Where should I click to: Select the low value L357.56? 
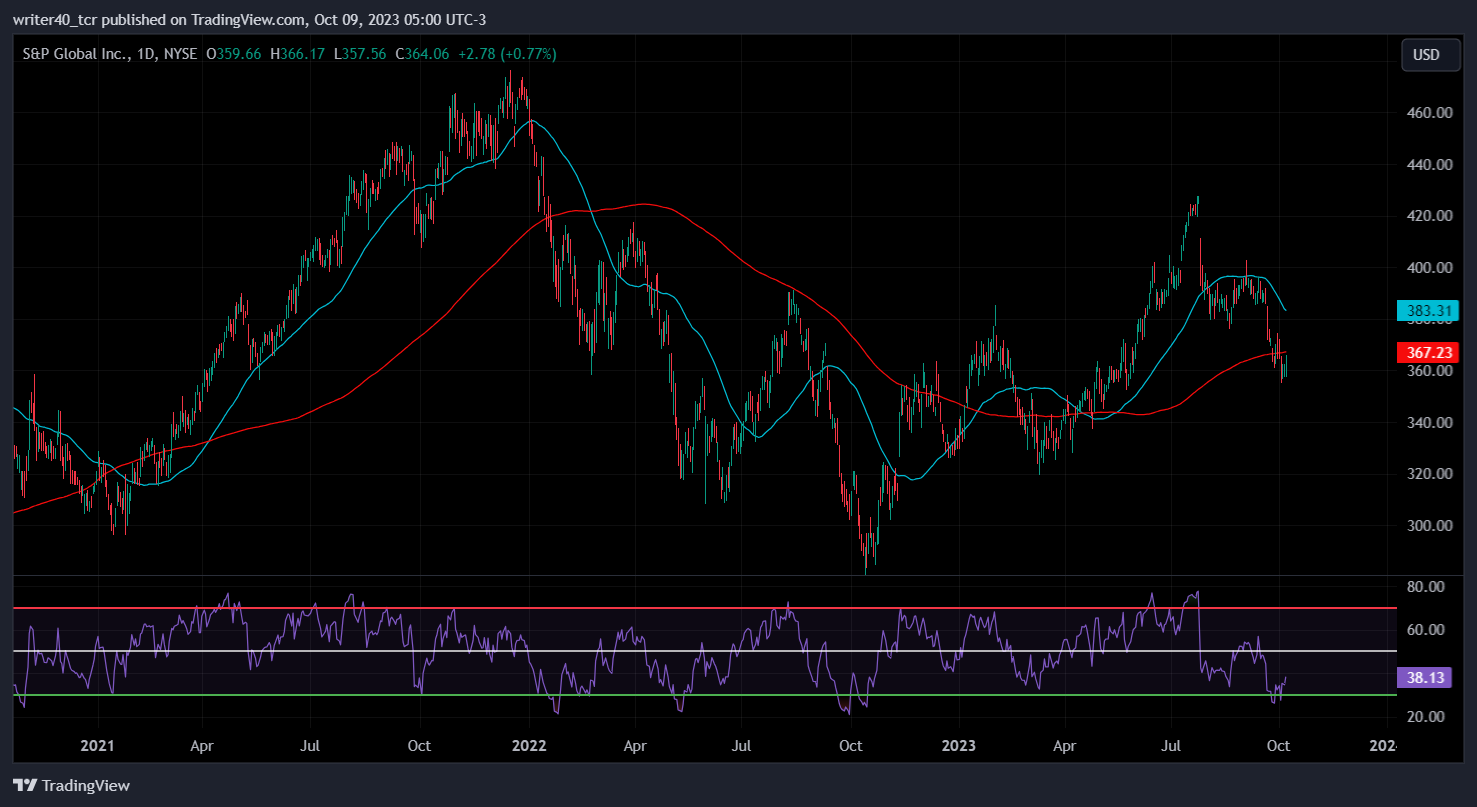pyautogui.click(x=360, y=54)
